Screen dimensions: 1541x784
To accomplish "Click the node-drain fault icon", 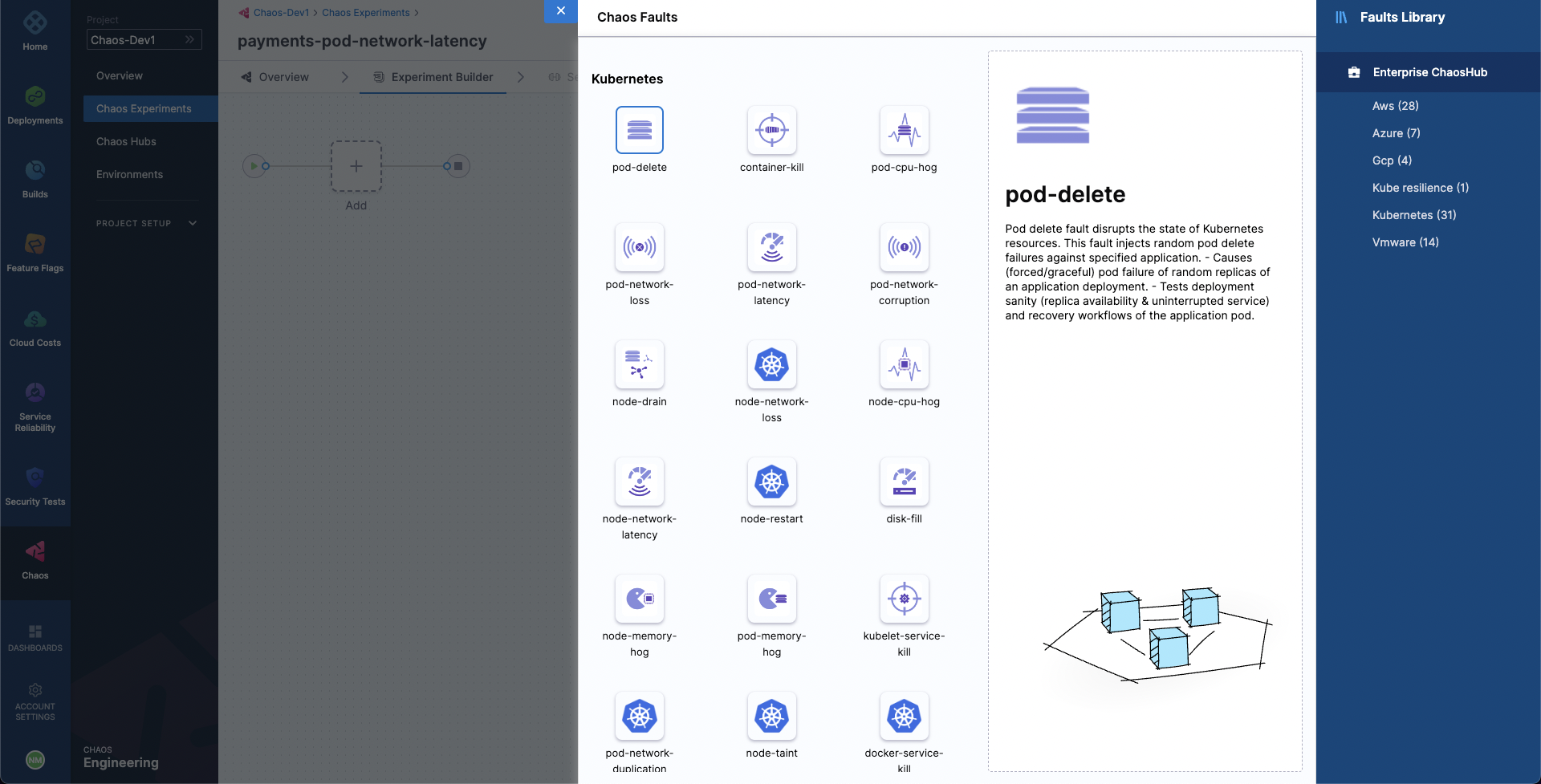I will tap(639, 364).
